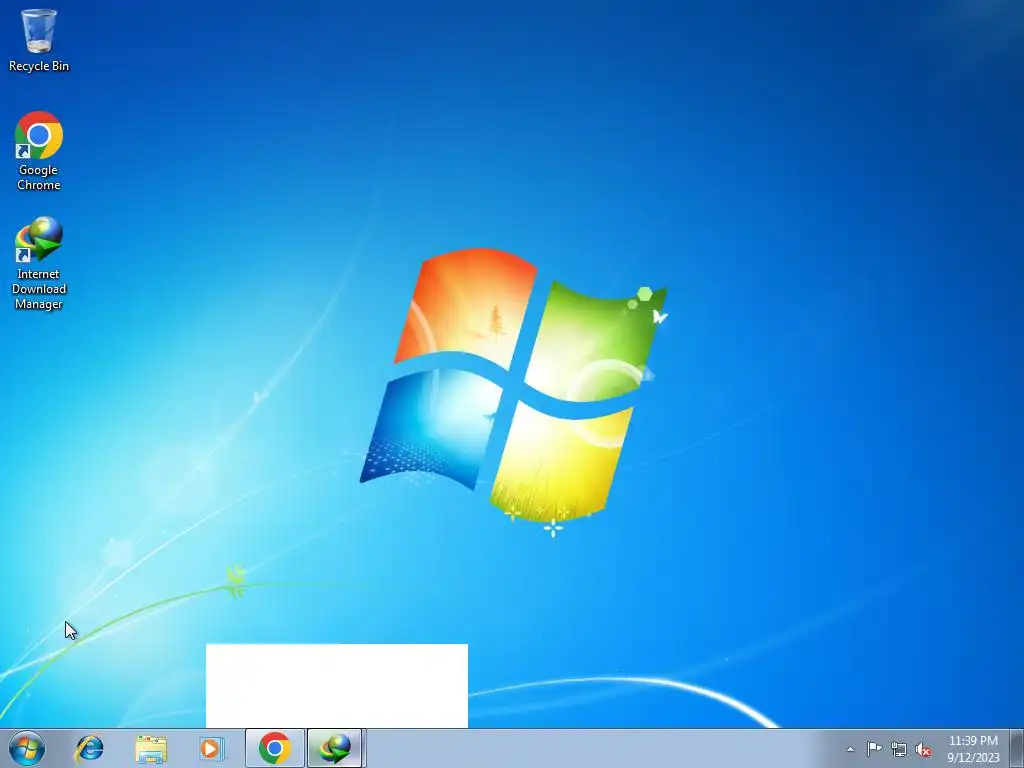Switch to Internet Download Manager taskbar button
Image resolution: width=1024 pixels, height=768 pixels.
point(335,748)
